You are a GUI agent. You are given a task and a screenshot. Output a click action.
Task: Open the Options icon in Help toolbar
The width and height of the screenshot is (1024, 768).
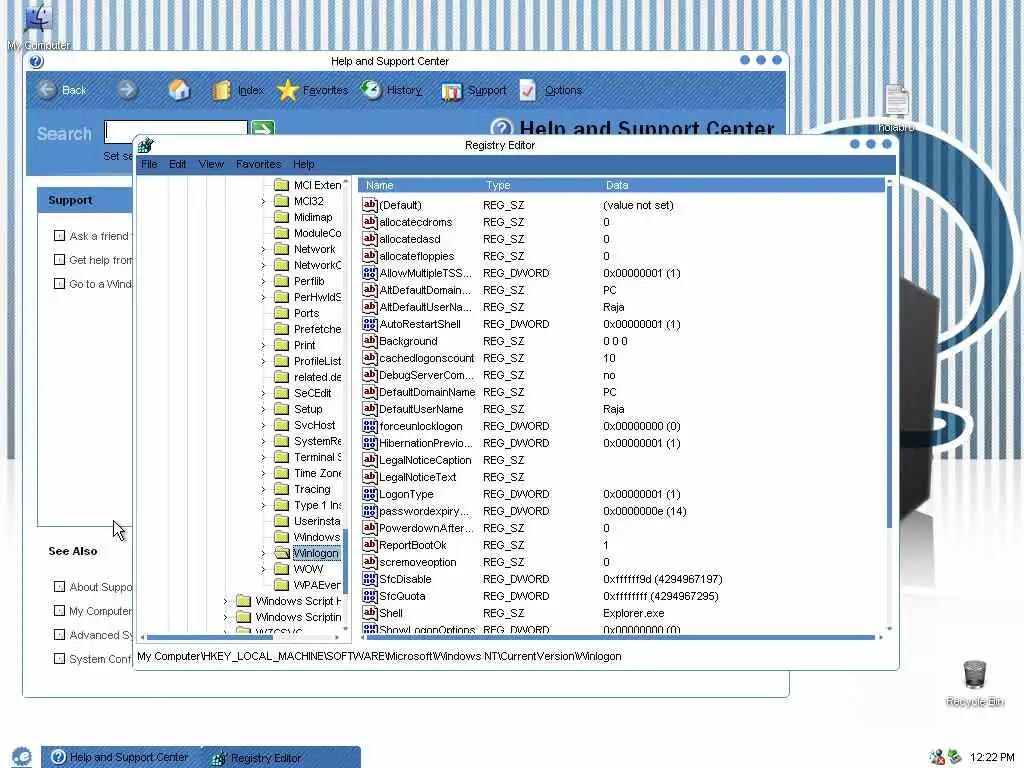pos(528,90)
